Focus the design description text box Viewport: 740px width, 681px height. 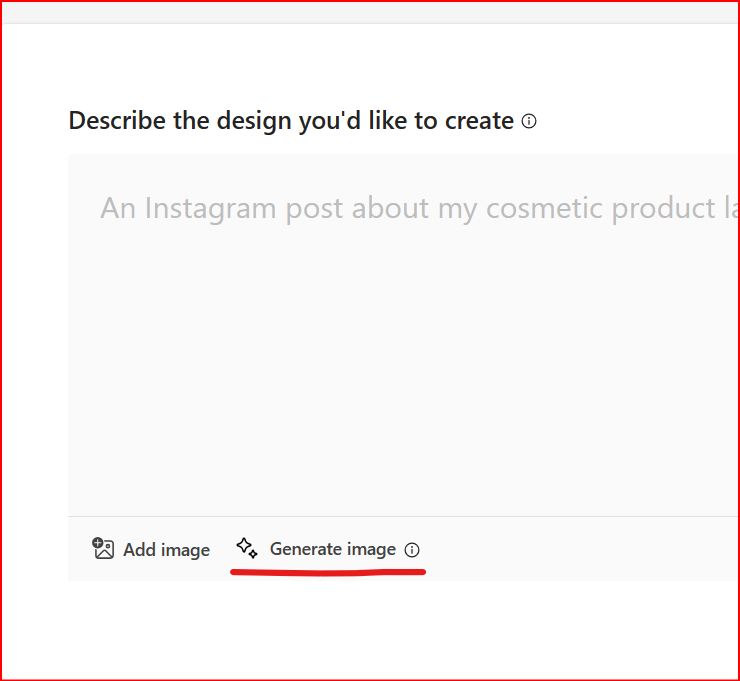[x=404, y=335]
